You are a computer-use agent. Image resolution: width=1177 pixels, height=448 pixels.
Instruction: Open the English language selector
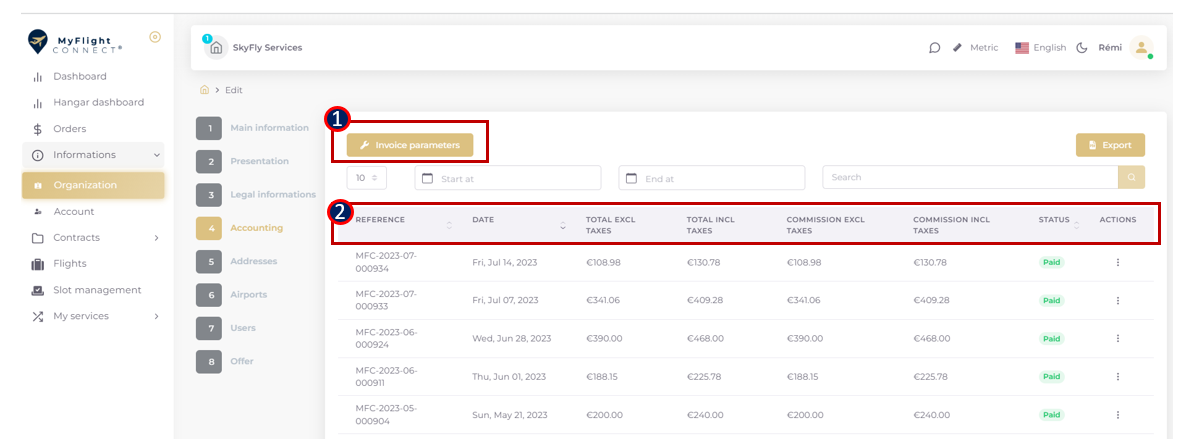coord(1040,48)
